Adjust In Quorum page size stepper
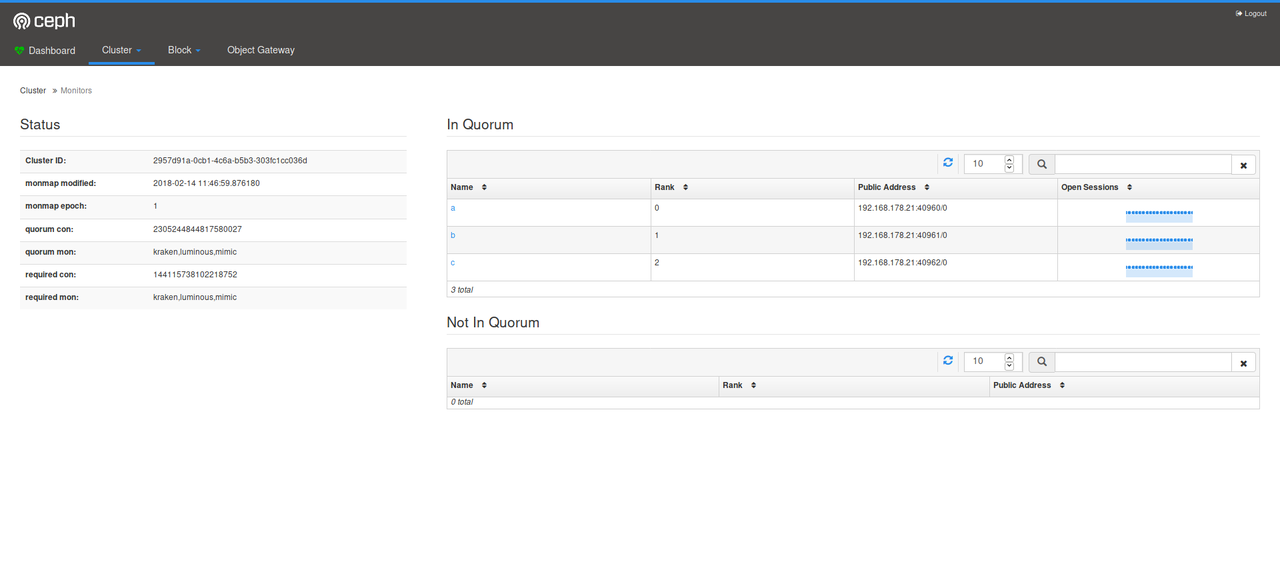Viewport: 1280px width, 588px height. (x=1008, y=164)
